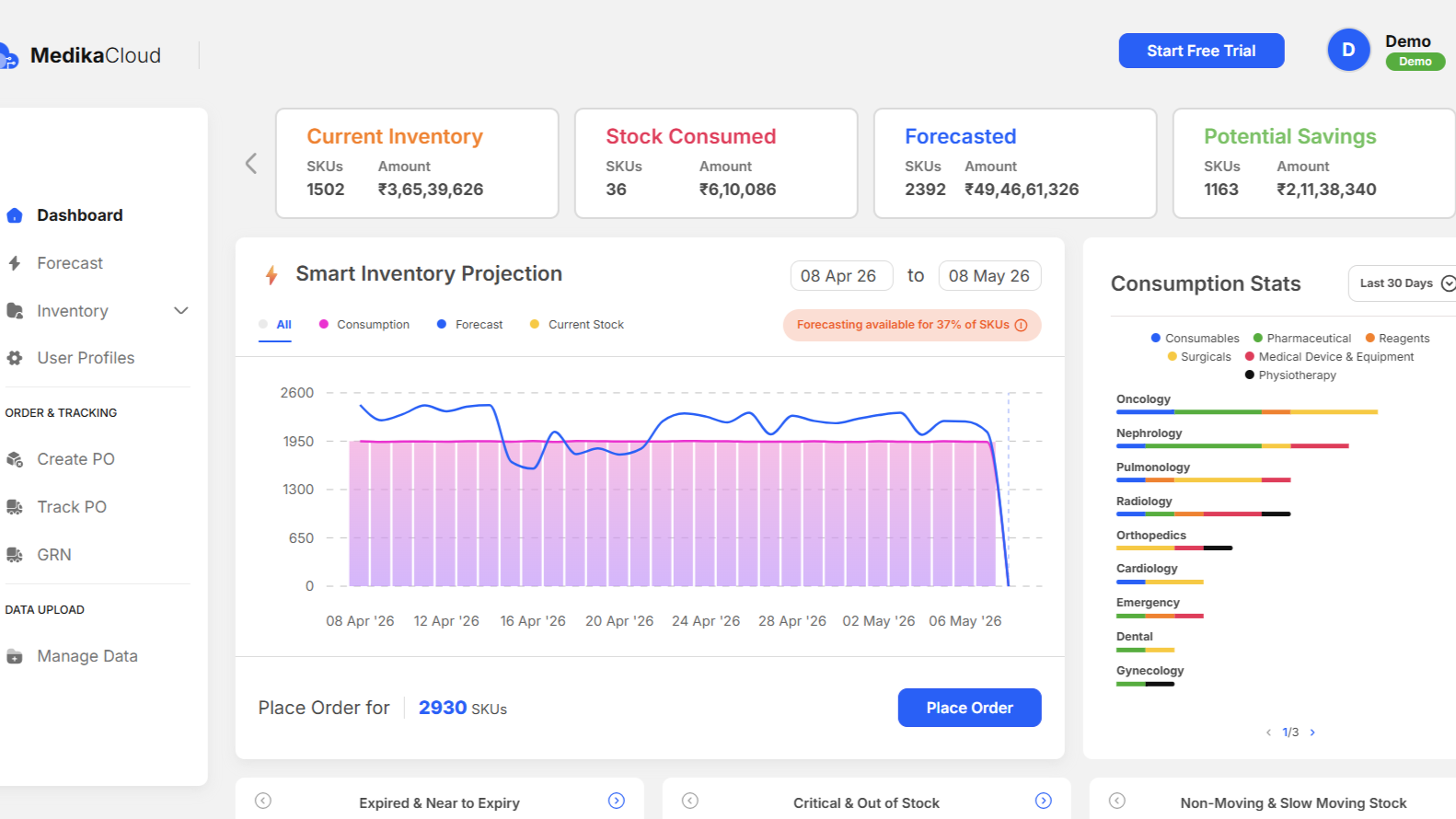Click the Start Free Trial button
Screen dimensions: 1456x819
(1201, 51)
